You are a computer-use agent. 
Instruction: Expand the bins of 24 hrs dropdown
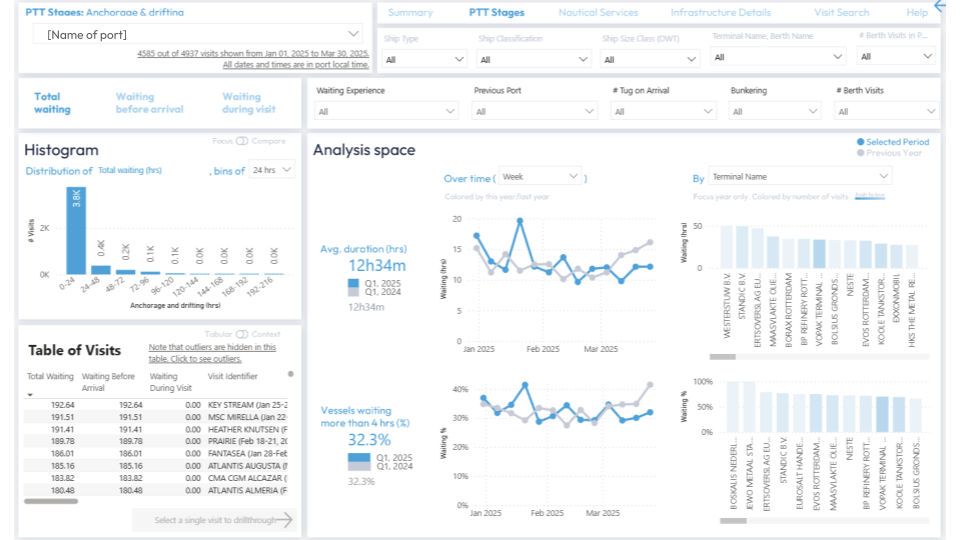pos(271,170)
